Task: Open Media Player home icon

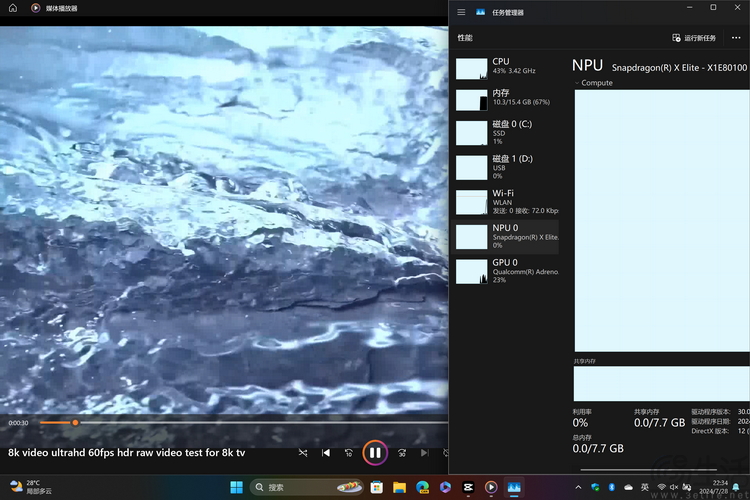Action: coord(13,8)
